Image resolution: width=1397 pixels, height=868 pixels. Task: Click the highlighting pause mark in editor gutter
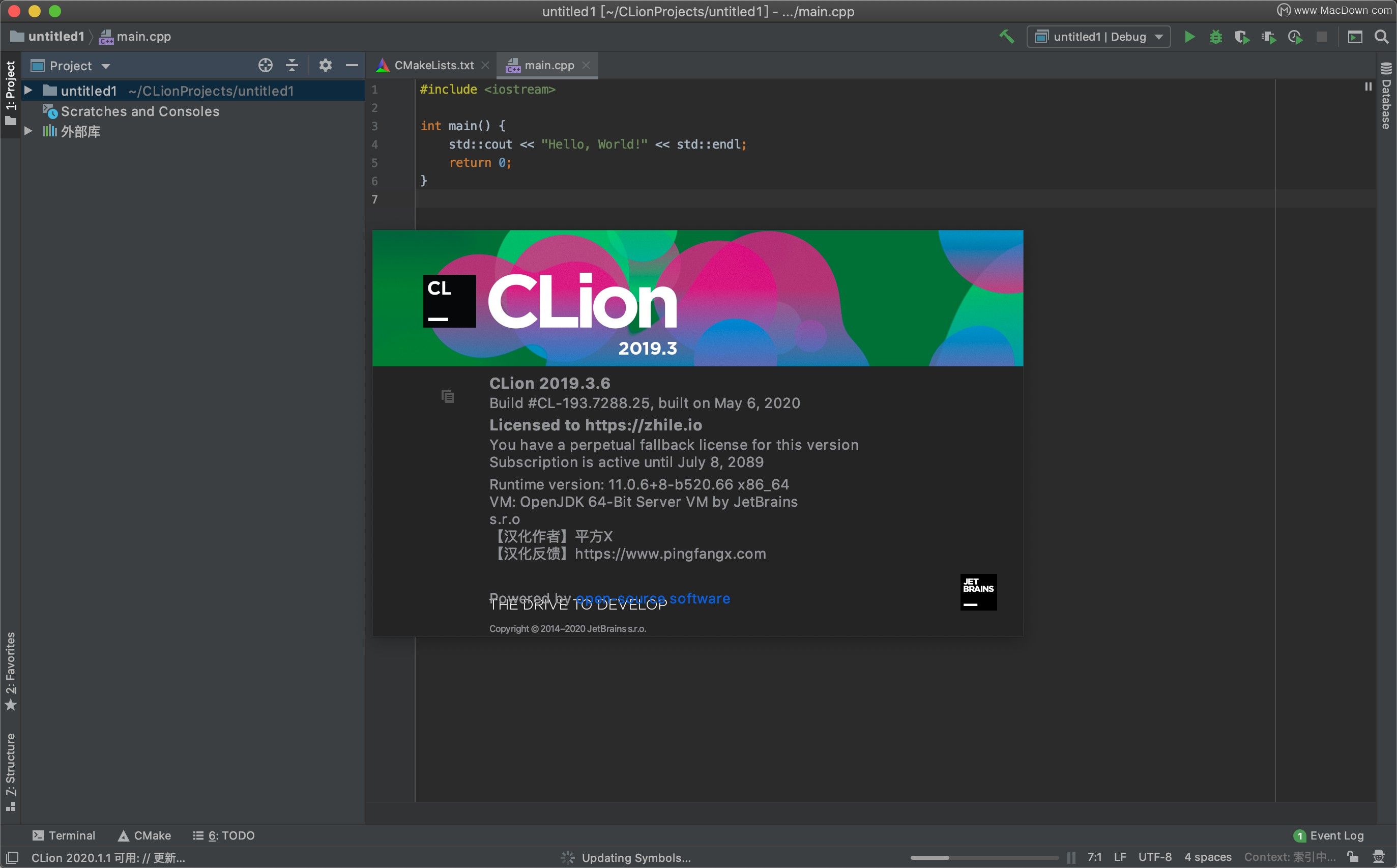tap(1369, 86)
